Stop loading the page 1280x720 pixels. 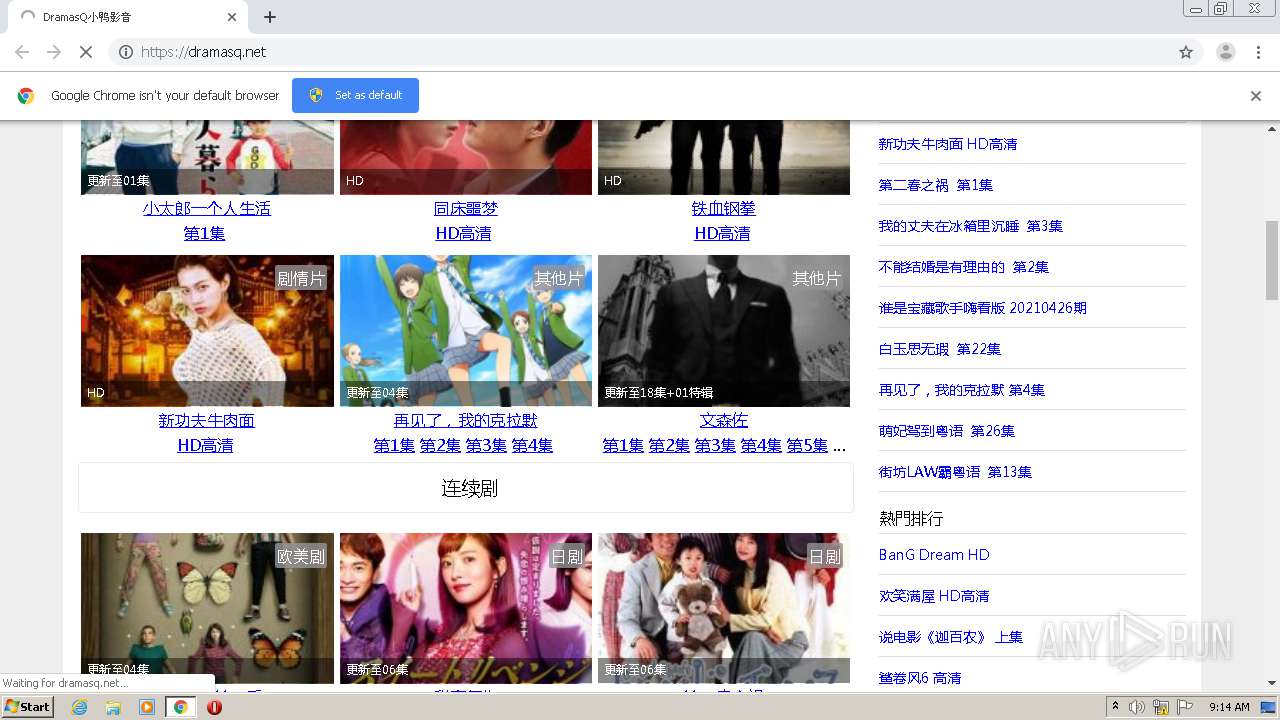86,52
